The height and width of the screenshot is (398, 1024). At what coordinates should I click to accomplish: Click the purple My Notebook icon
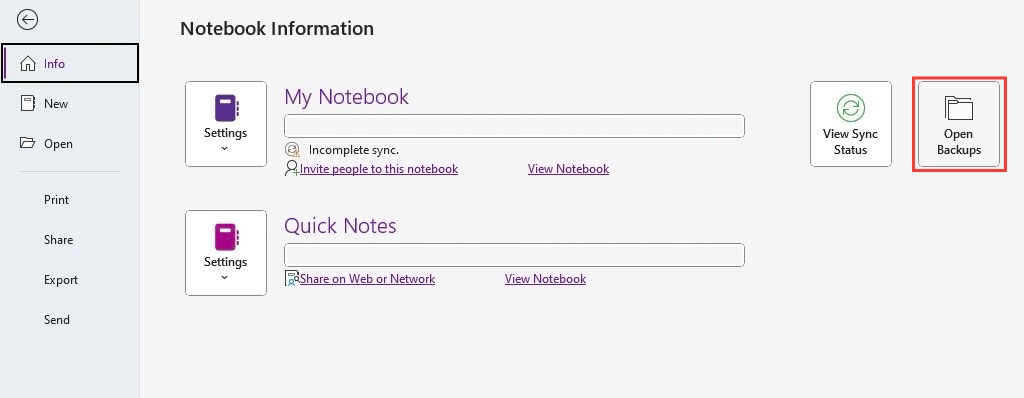226,108
